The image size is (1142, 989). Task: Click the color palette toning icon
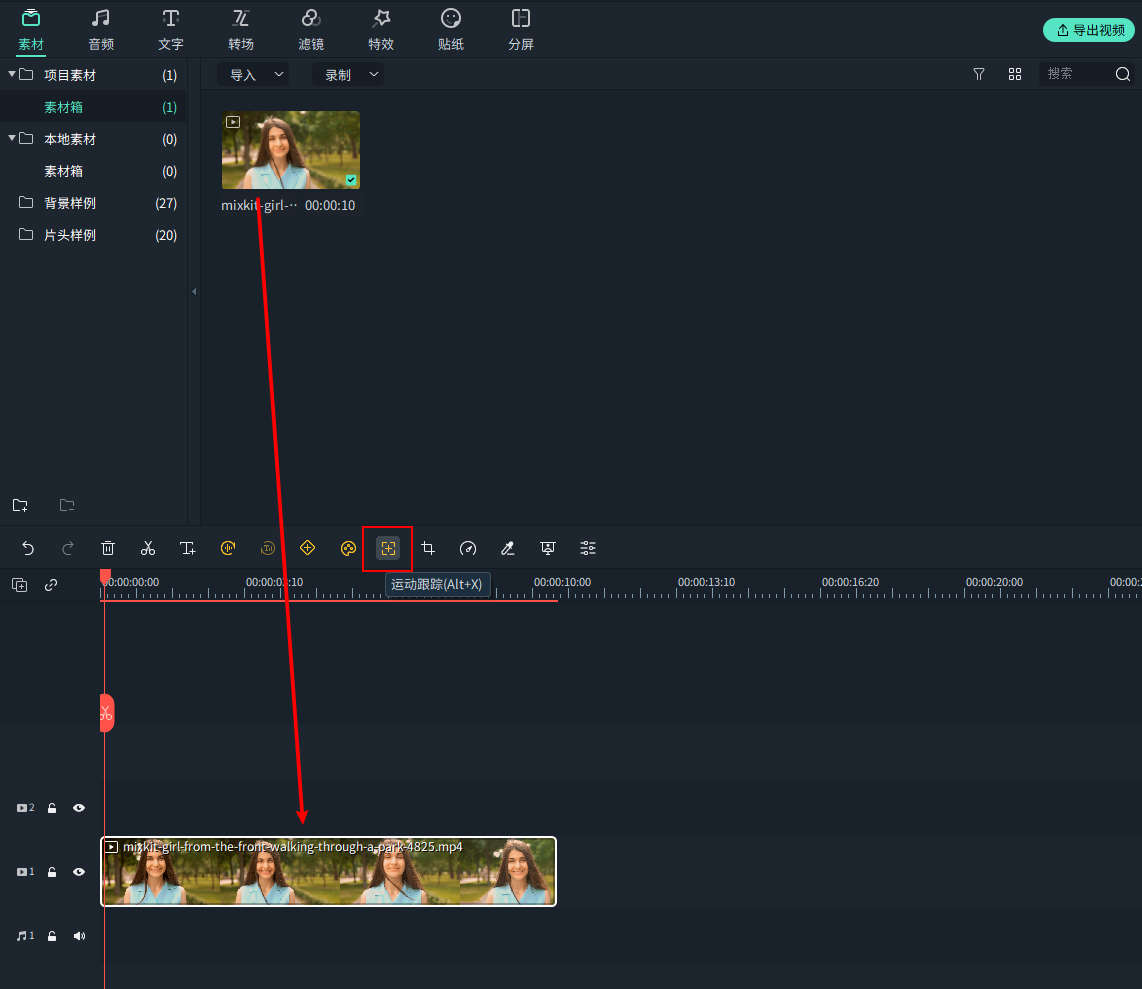coord(348,548)
